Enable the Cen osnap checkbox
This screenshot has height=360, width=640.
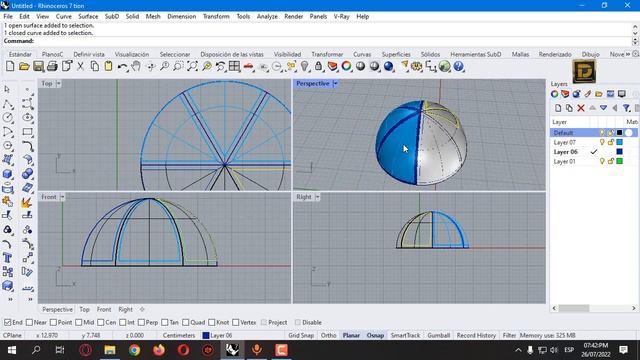tap(101, 322)
